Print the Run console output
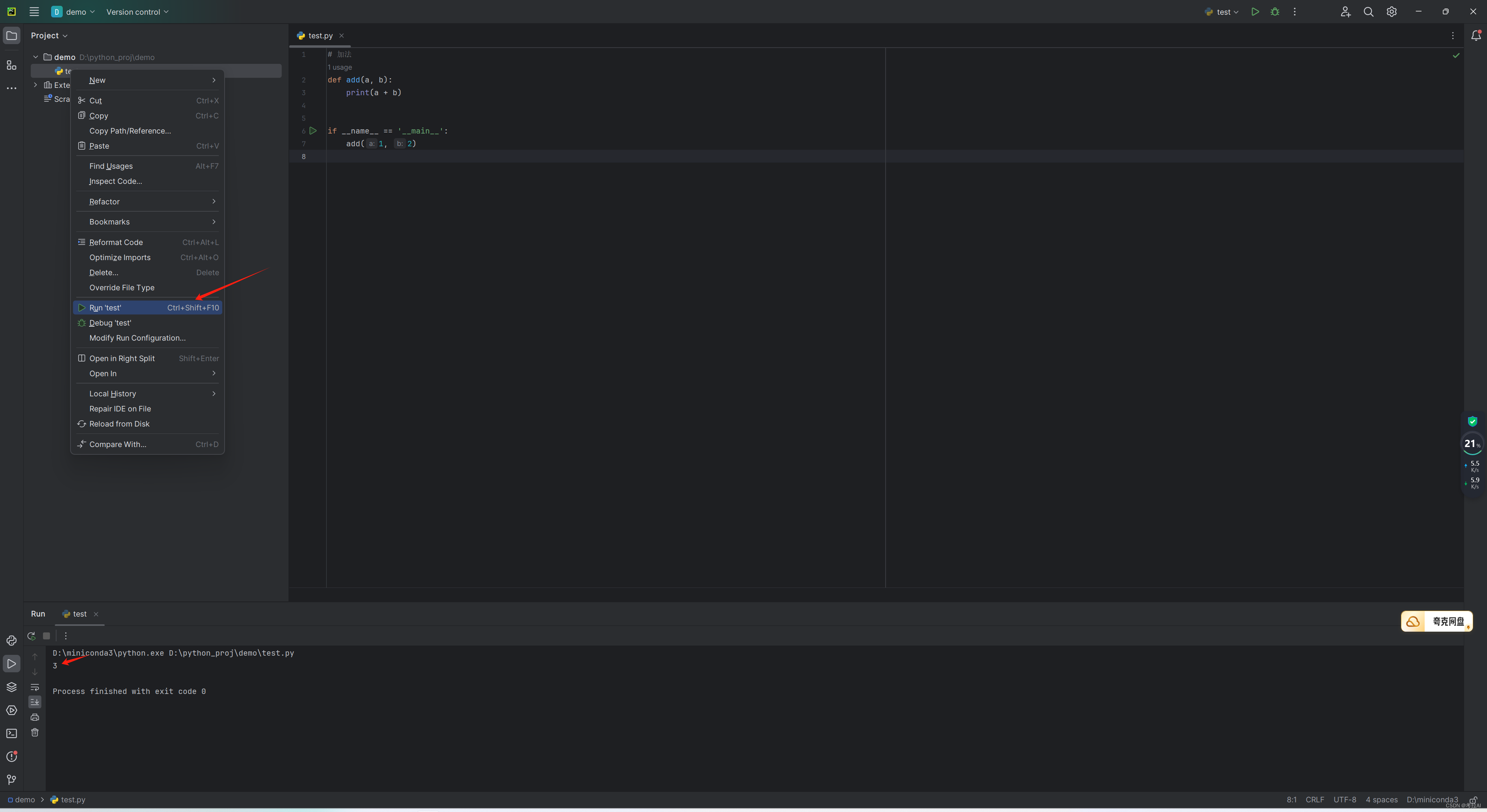 (x=34, y=717)
